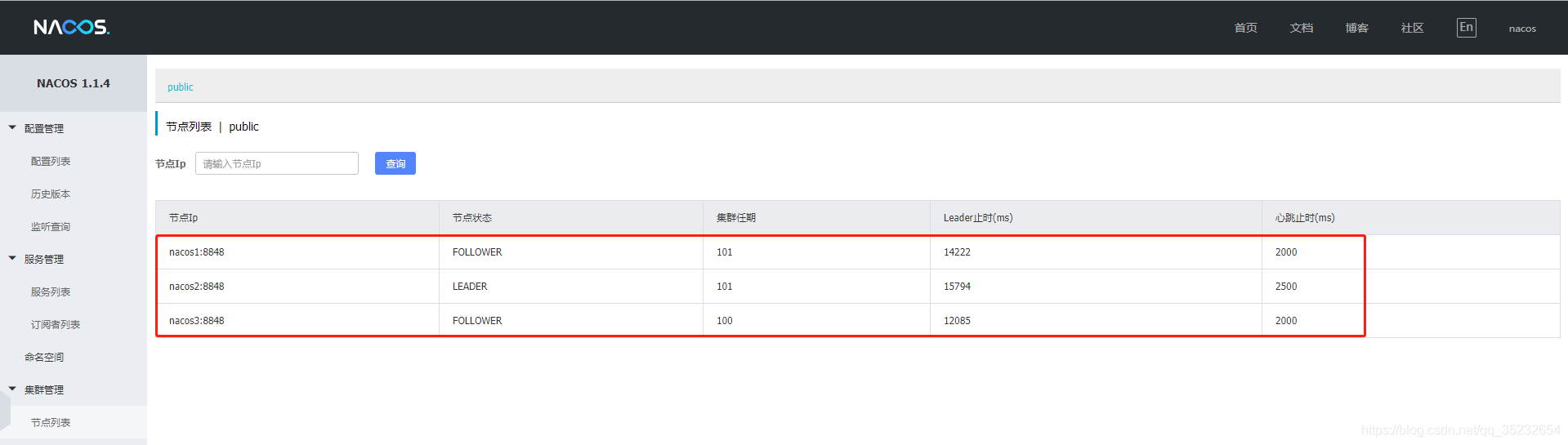Viewport: 1568px width, 445px height.
Task: Collapse the 配置管理 menu arrow
Action: [12, 127]
